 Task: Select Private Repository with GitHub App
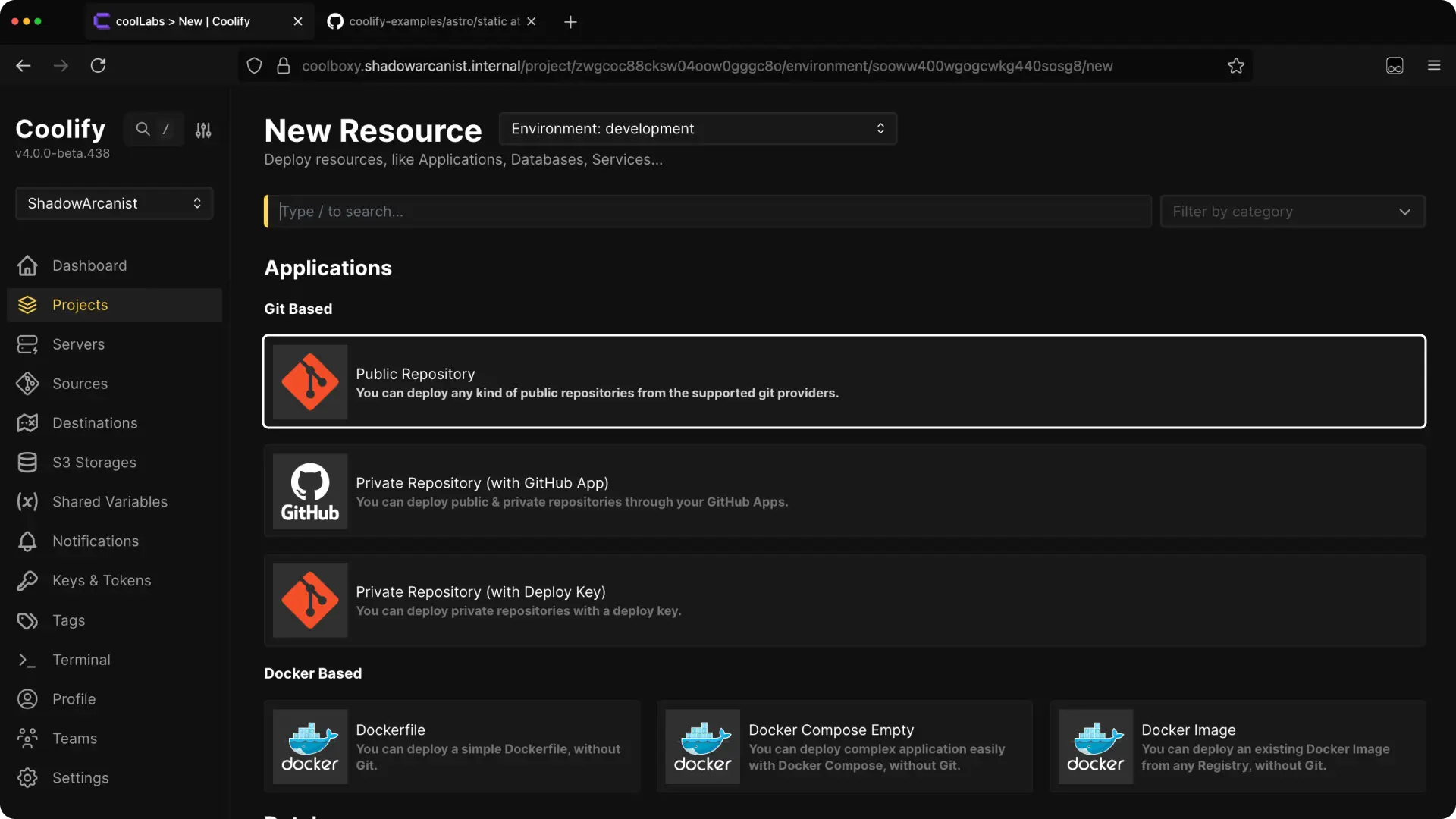[x=844, y=491]
